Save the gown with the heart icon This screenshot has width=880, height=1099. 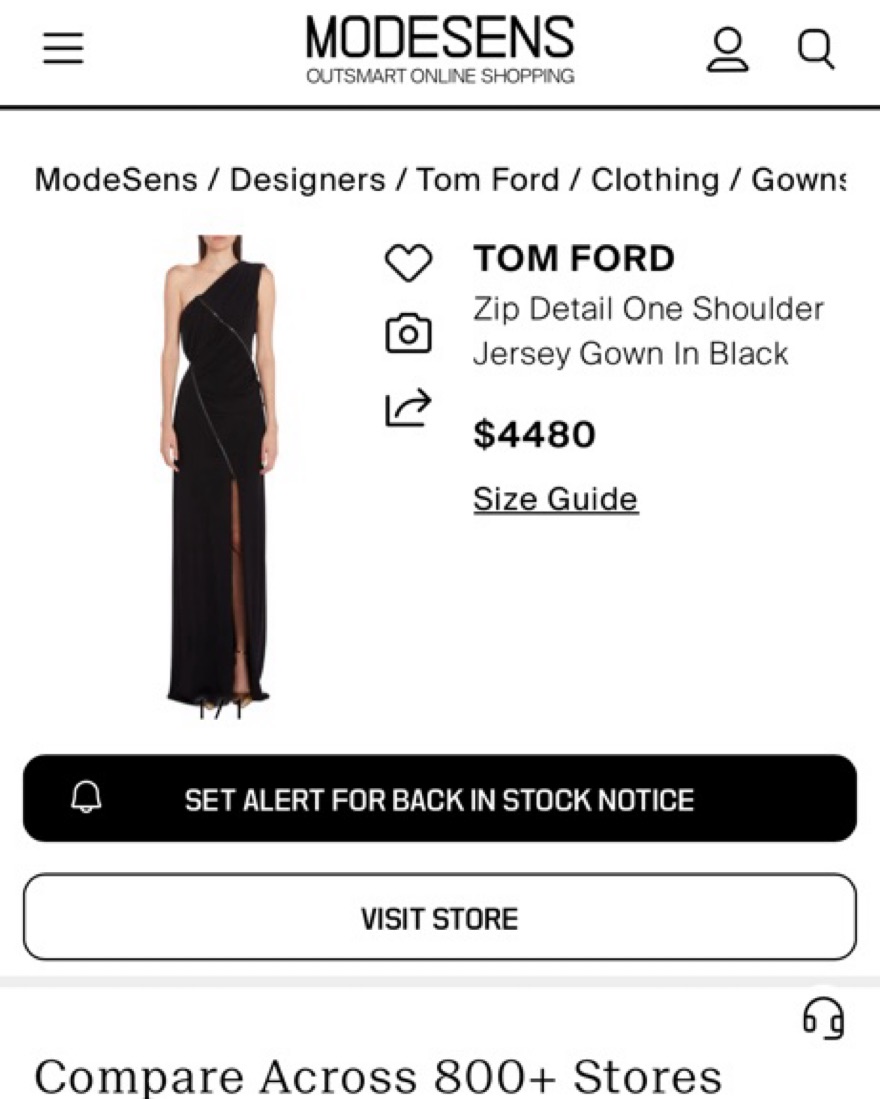point(408,263)
